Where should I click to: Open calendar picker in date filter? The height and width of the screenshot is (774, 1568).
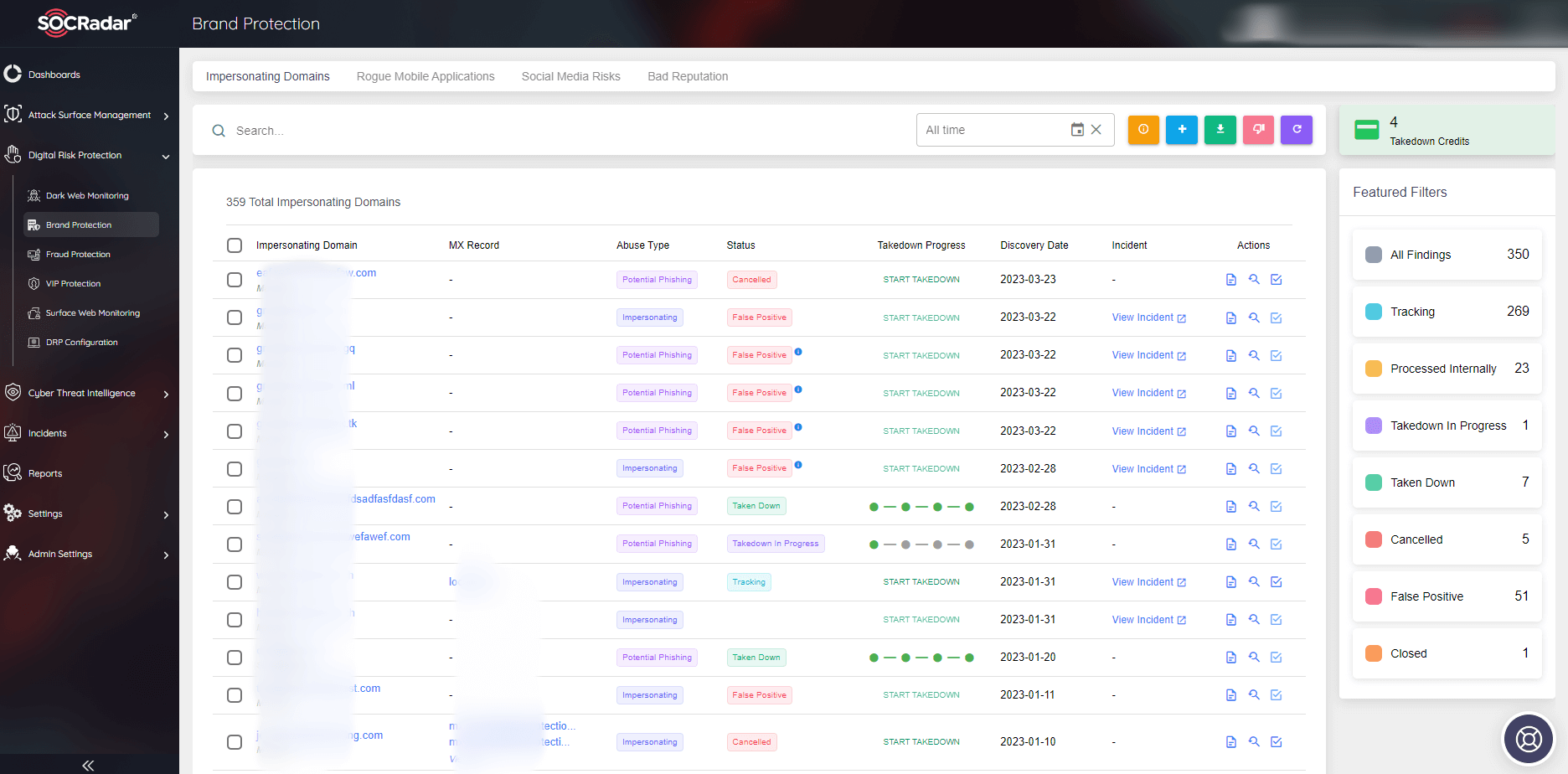tap(1077, 130)
